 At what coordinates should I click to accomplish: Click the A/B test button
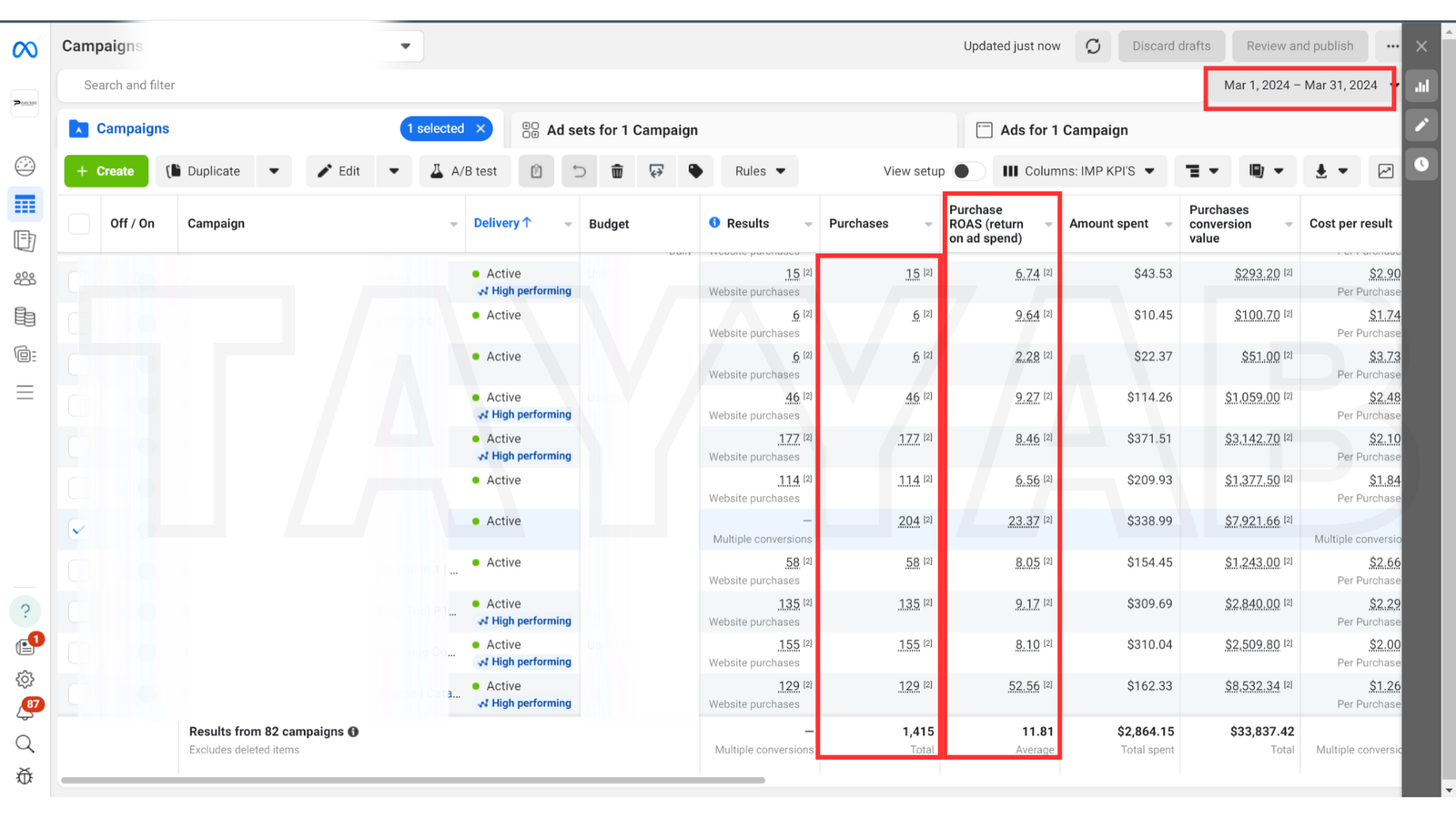(x=464, y=171)
